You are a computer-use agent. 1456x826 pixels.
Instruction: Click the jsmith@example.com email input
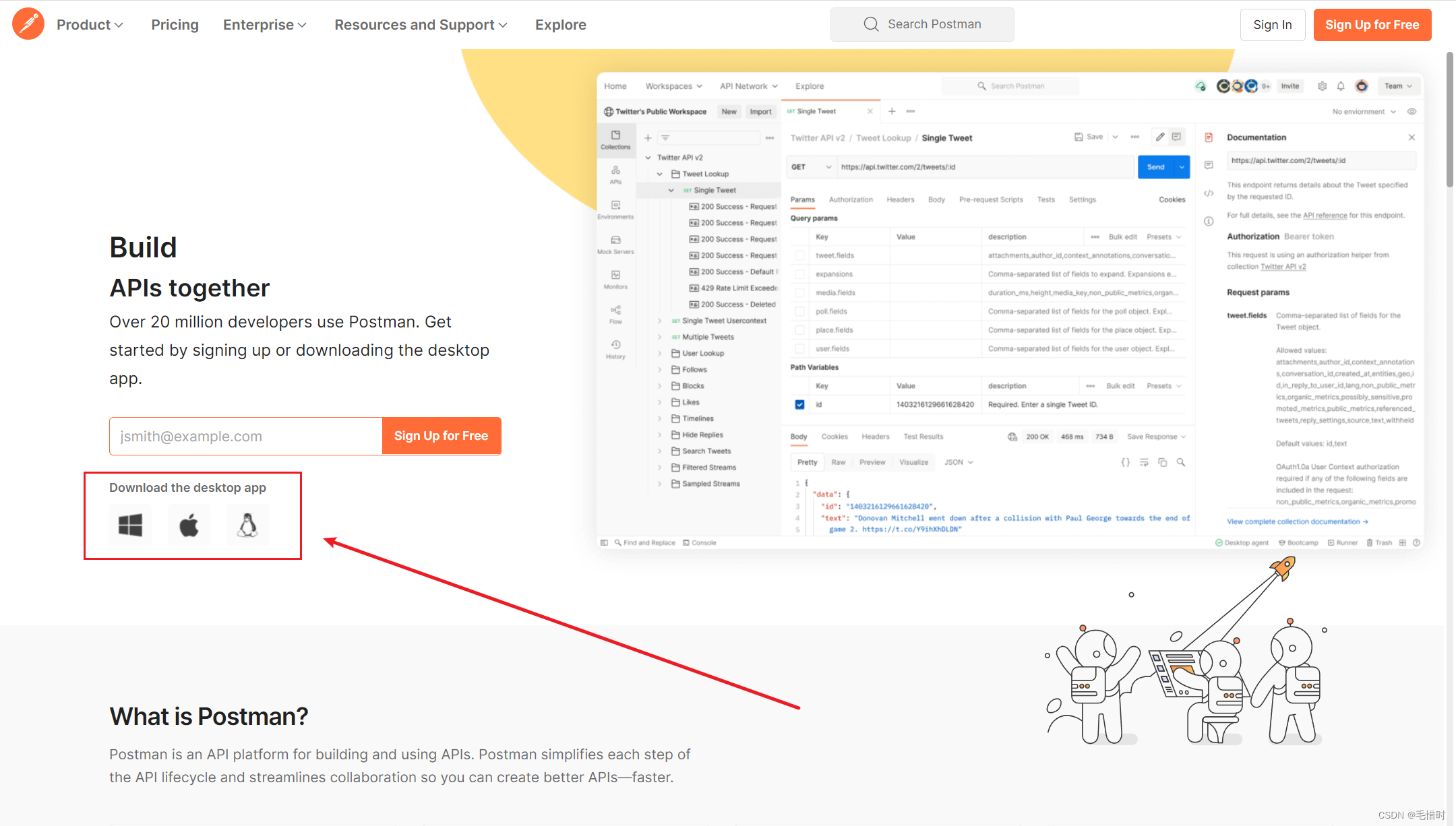[246, 436]
